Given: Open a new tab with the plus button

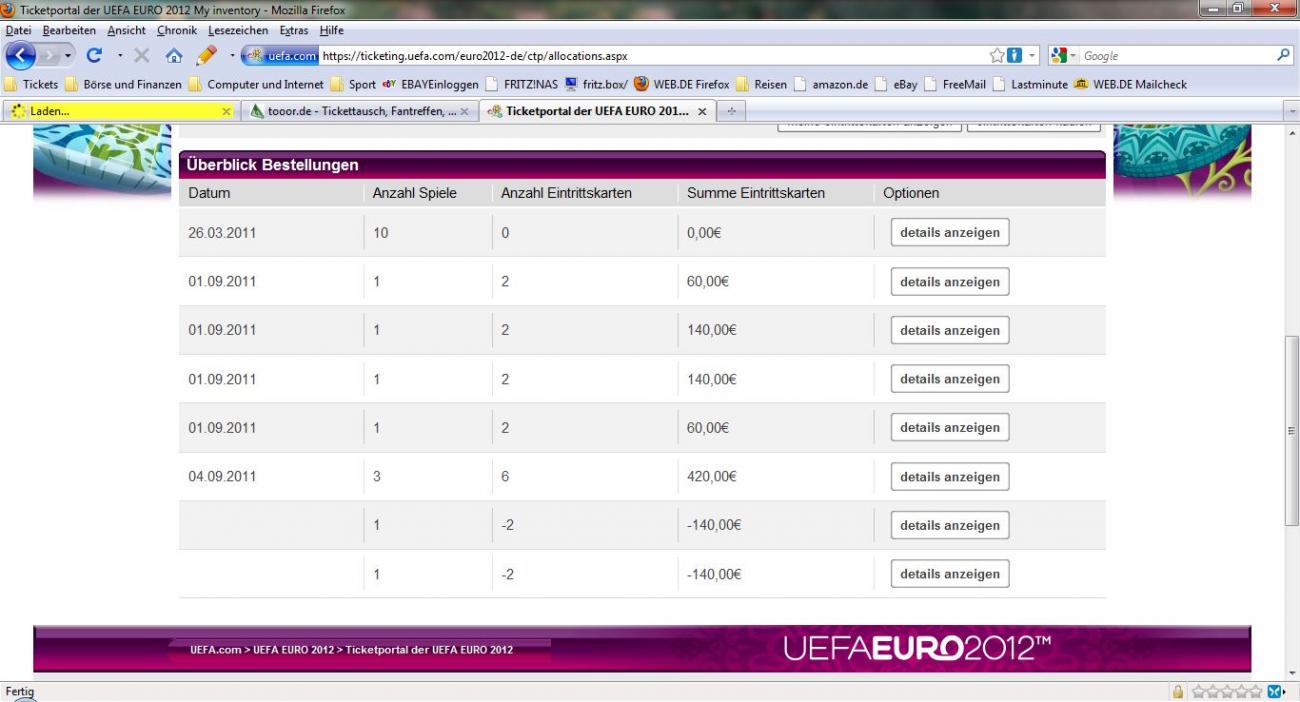Looking at the screenshot, I should 731,111.
